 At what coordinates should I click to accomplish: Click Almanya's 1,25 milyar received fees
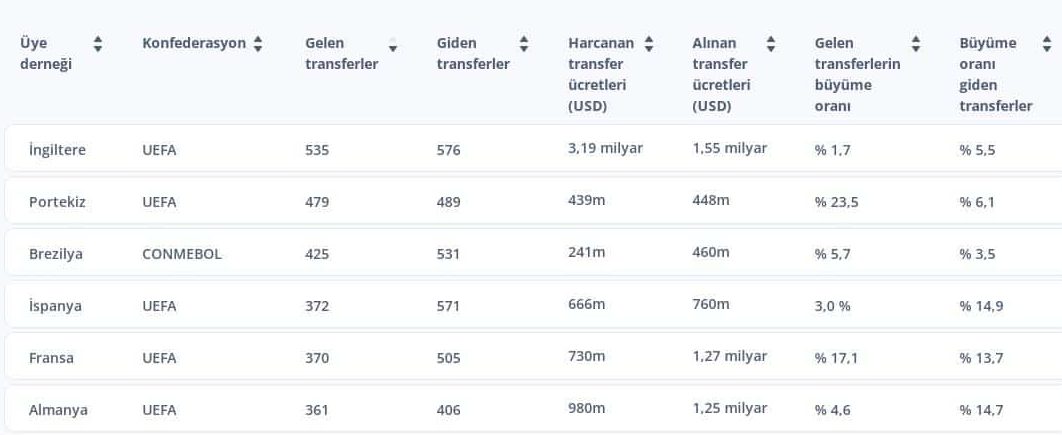[x=729, y=408]
